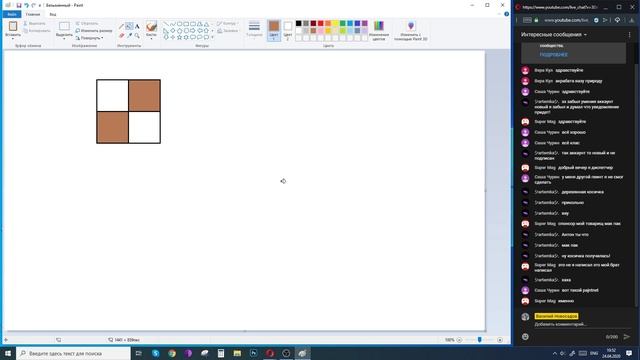The image size is (640, 360).
Task: Open the File tab in Paint
Action: click(11, 14)
